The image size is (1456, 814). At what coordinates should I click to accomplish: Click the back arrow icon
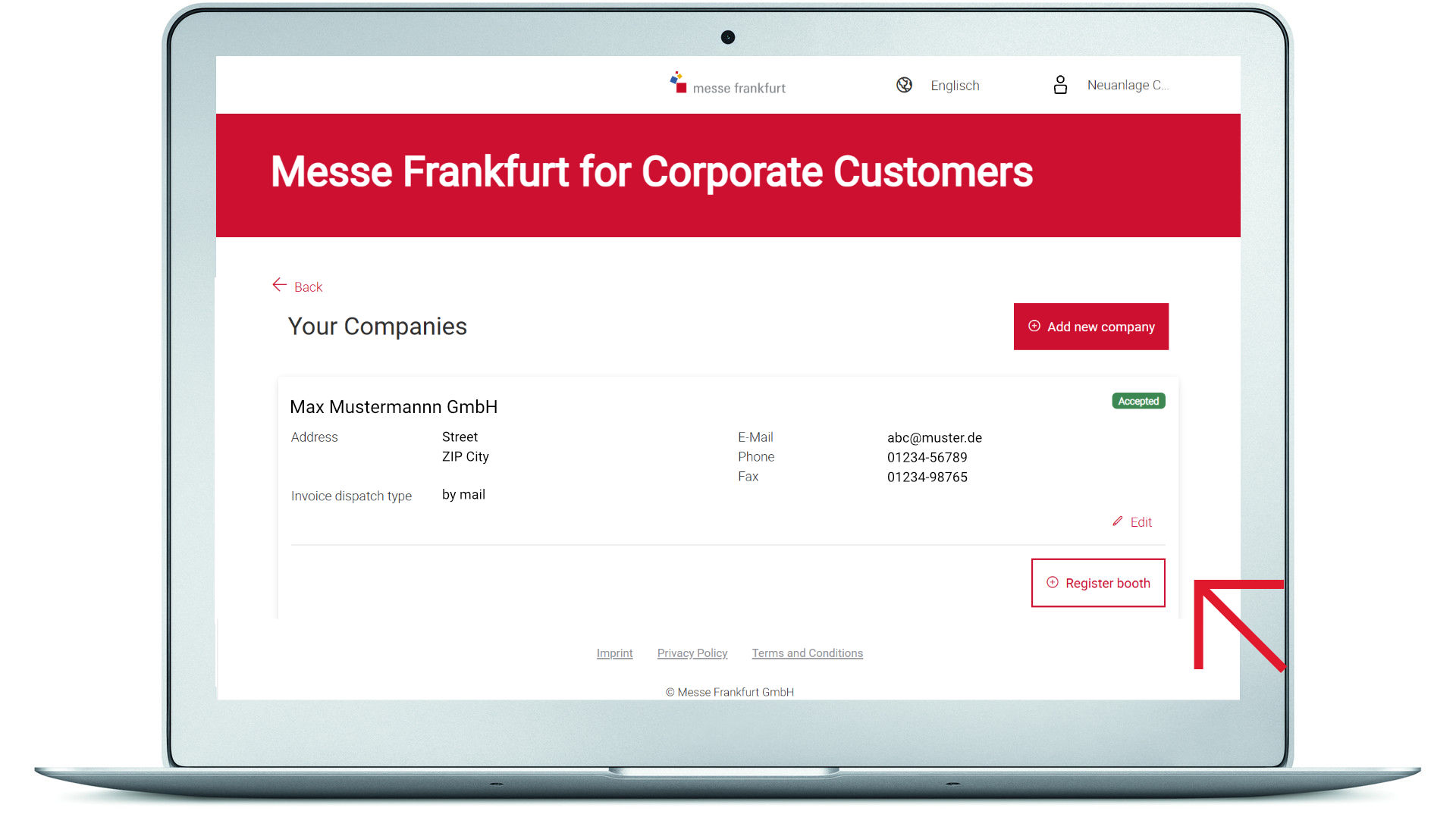279,285
